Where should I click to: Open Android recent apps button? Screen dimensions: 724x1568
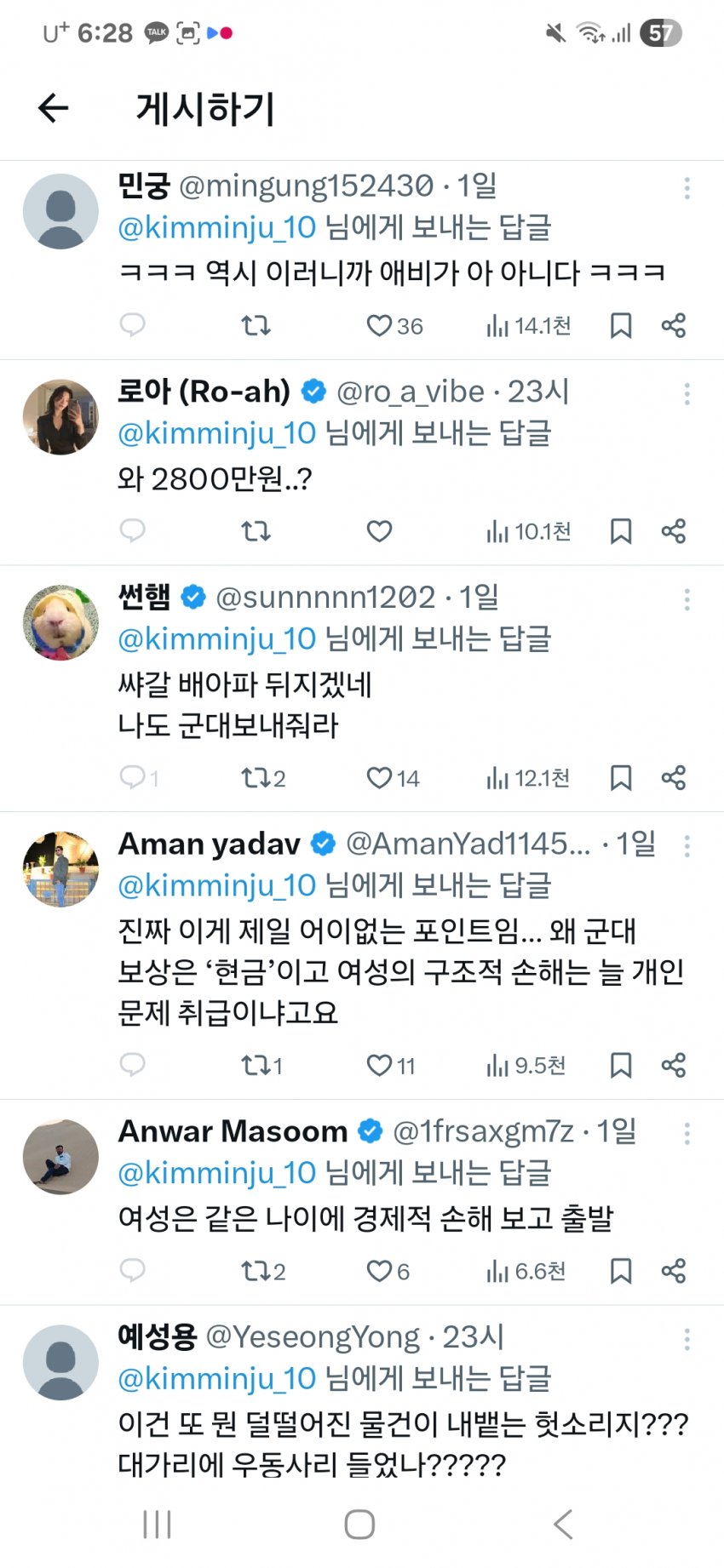pos(158,1524)
